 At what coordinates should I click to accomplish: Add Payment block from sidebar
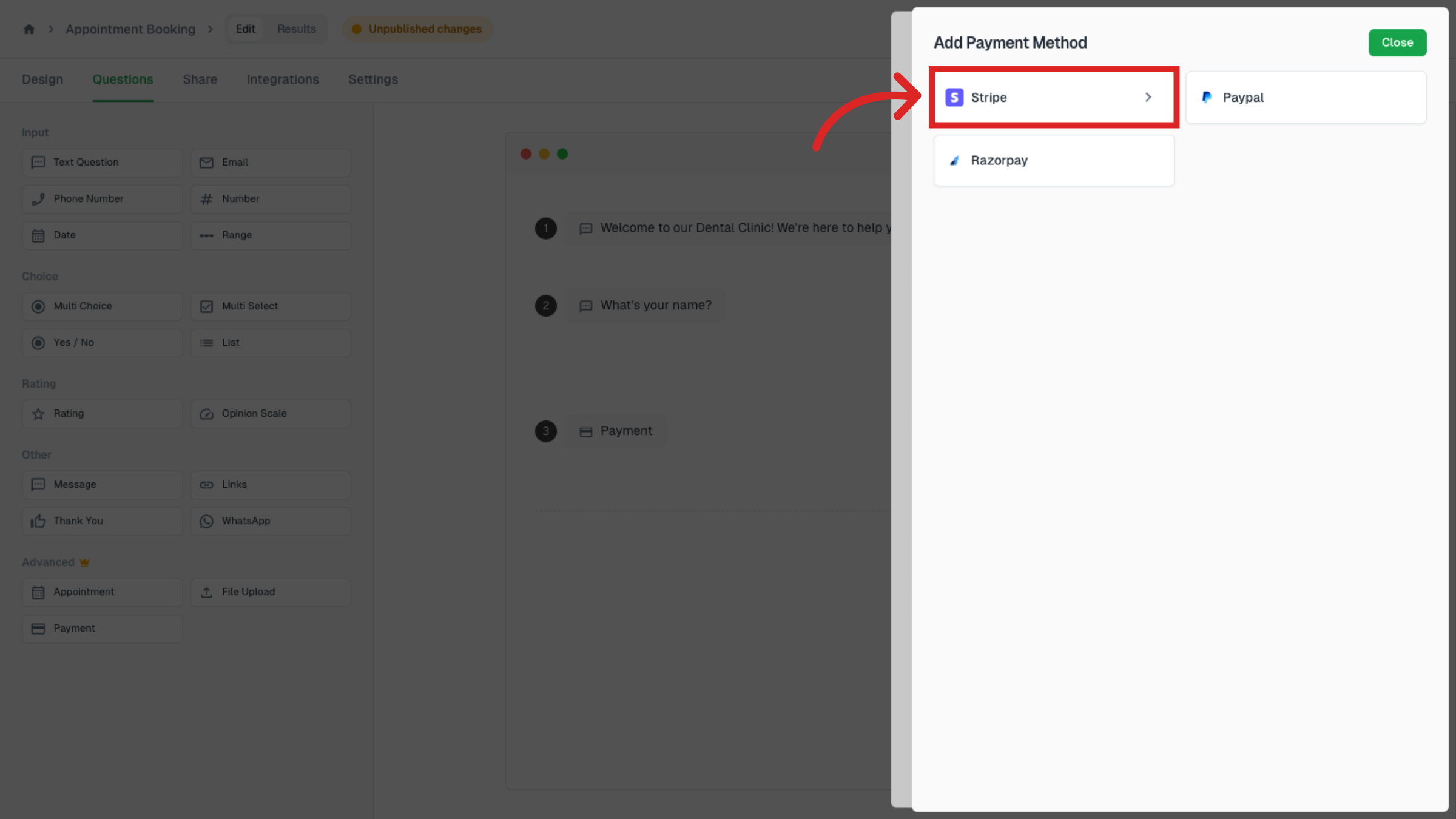point(102,629)
